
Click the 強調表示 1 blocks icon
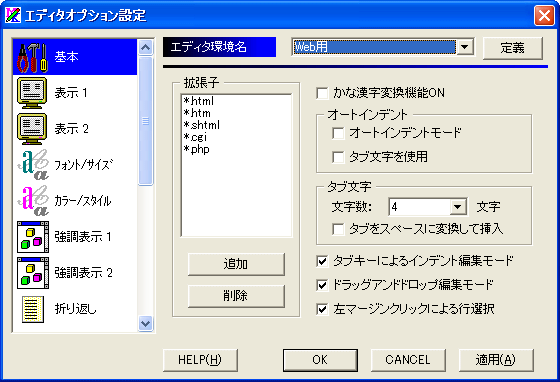33,237
